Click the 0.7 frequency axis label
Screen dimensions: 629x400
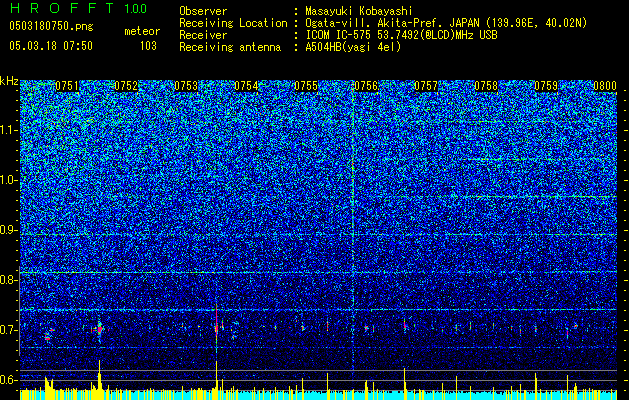click(x=9, y=330)
